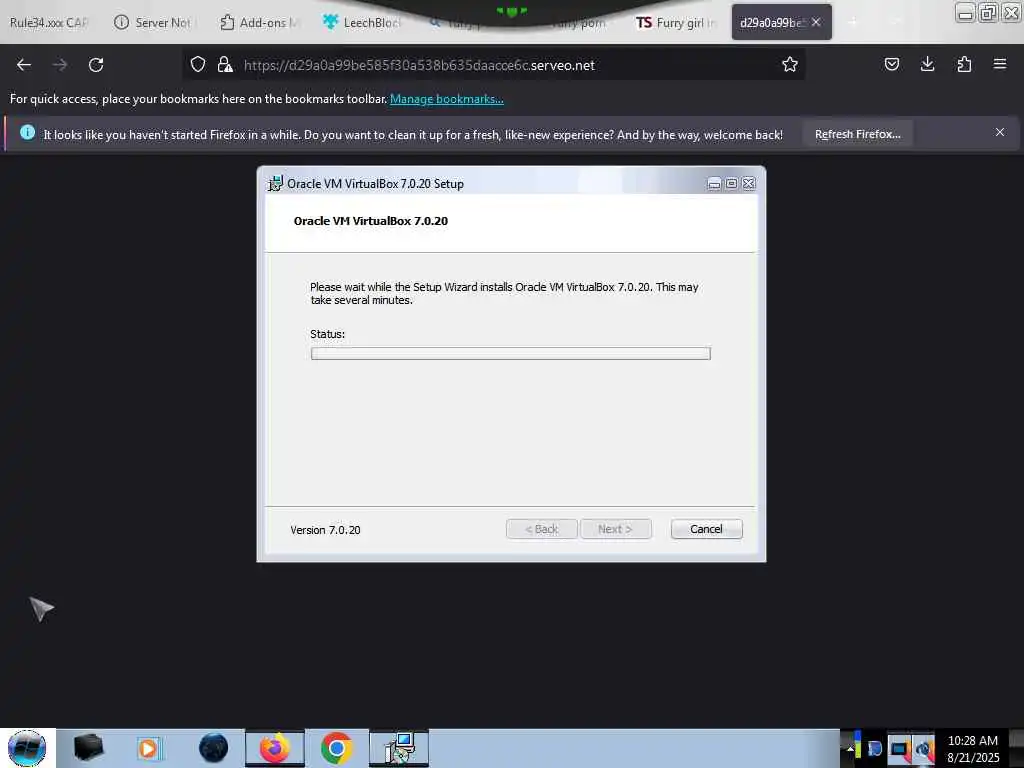Open the Extensions puzzle-piece menu
Viewport: 1024px width, 768px height.
click(964, 64)
